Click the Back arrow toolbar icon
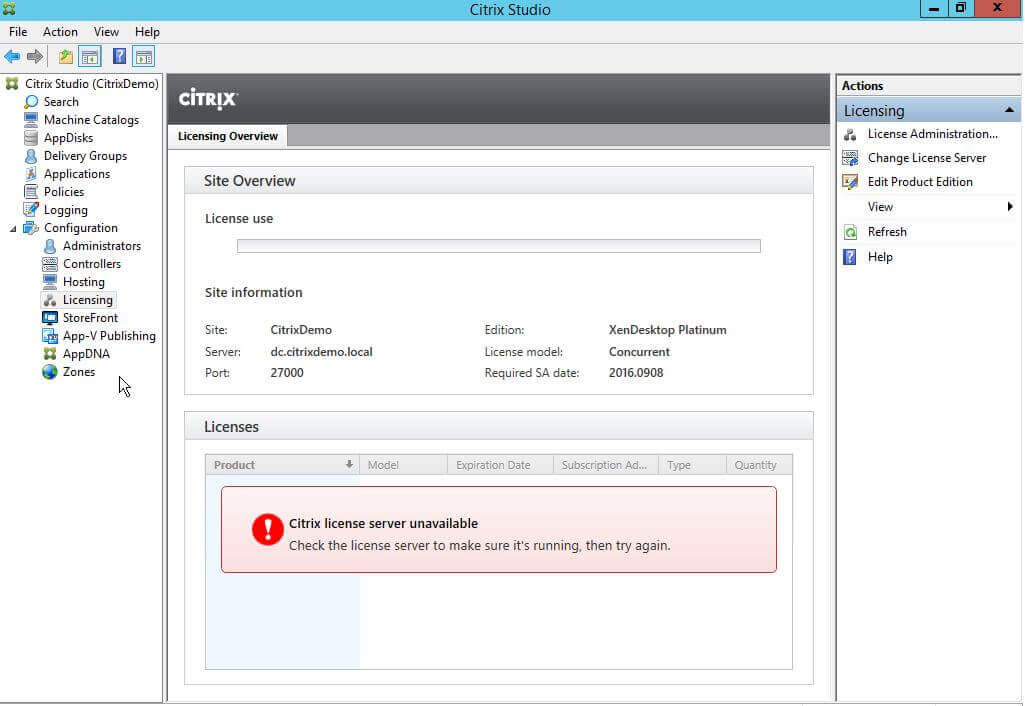 [x=12, y=57]
